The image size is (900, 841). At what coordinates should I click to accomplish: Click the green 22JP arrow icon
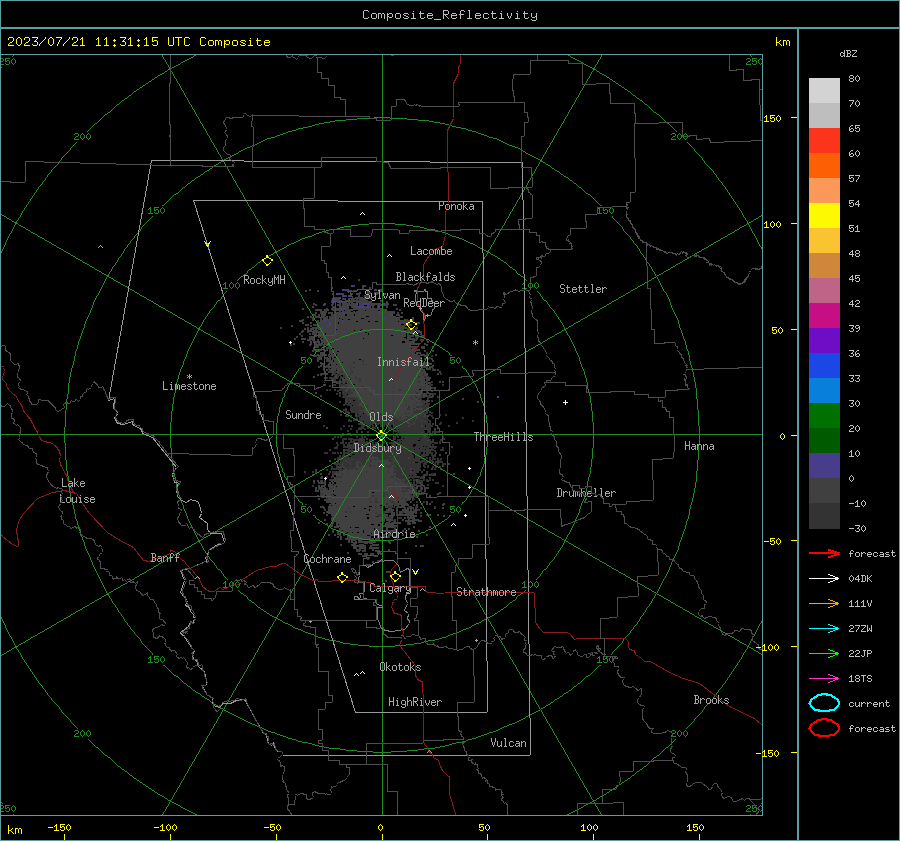click(x=824, y=653)
